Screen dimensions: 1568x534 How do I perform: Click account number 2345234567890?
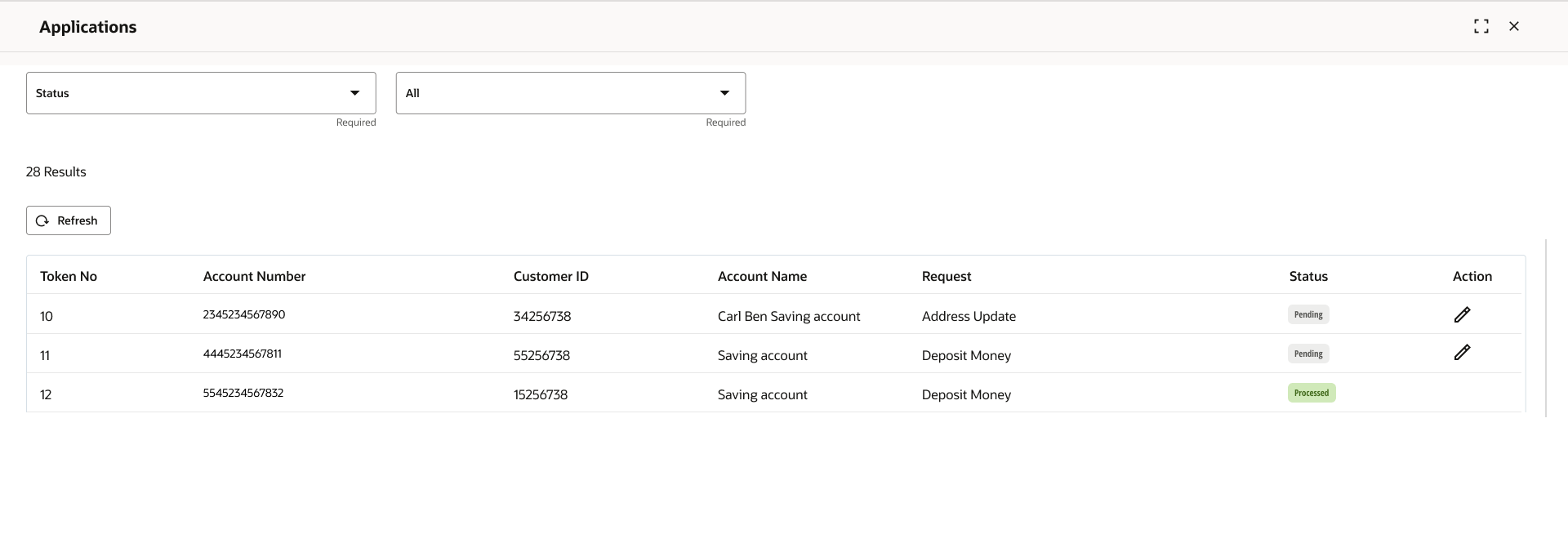click(x=244, y=314)
